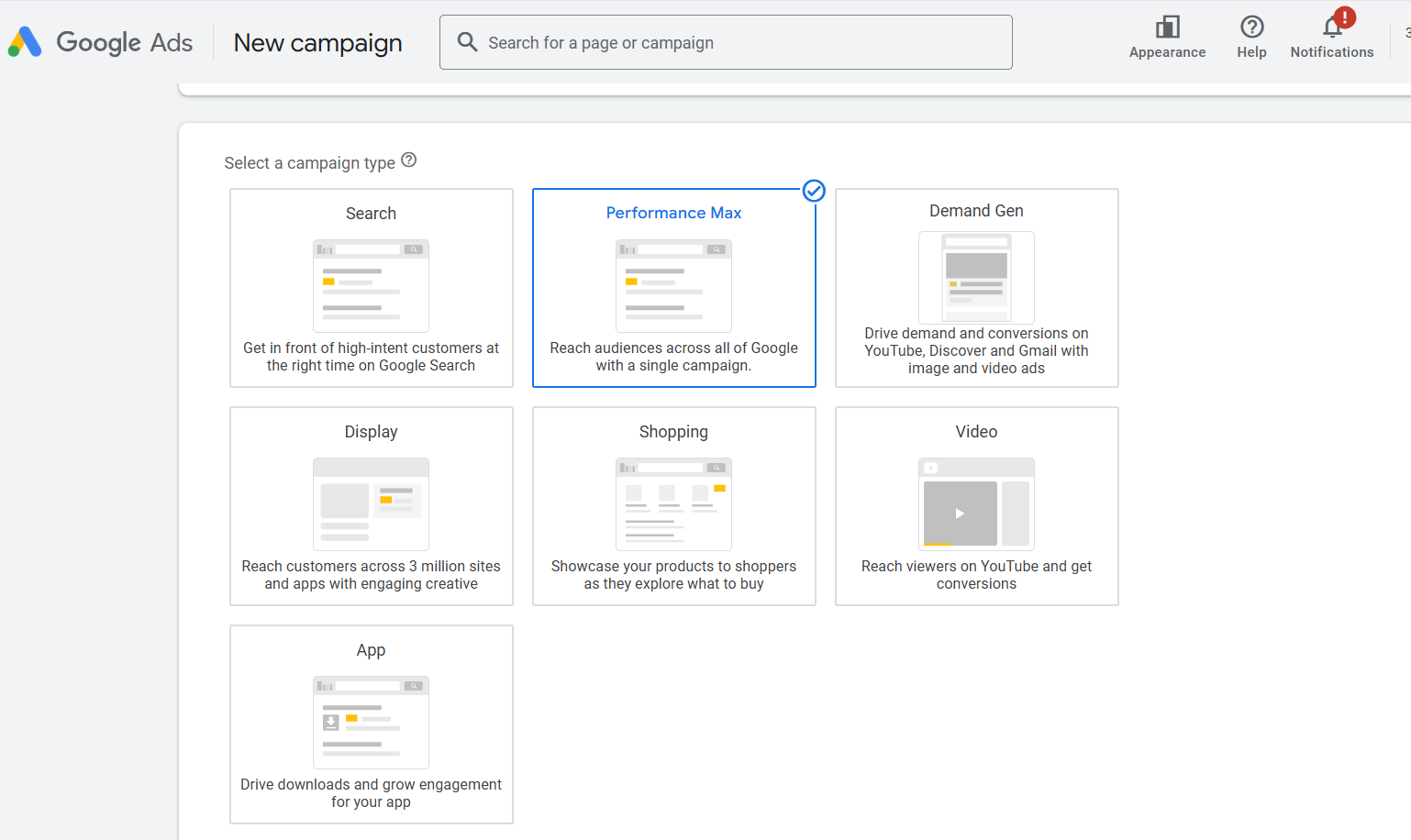Click the Google Ads logo
The height and width of the screenshot is (840, 1411).
tap(25, 42)
